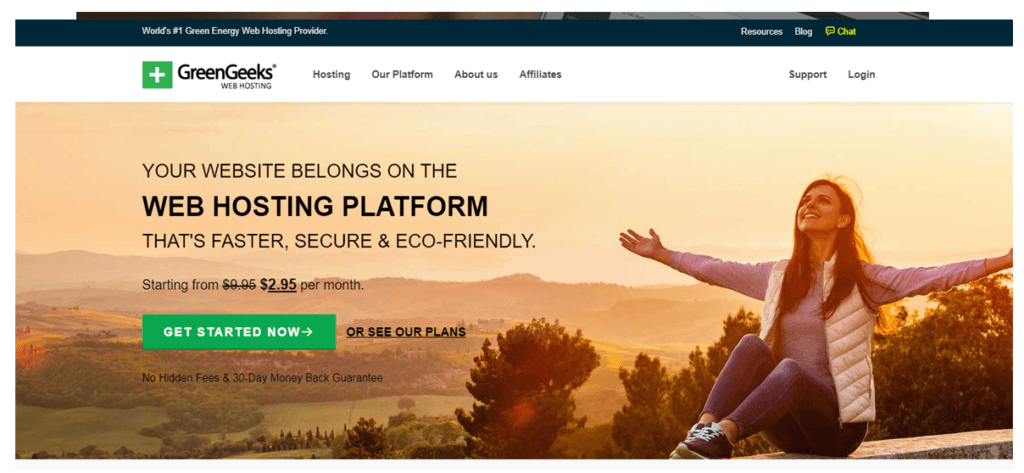The image size is (1024, 473).
Task: Click the GET STARTED NOW text
Action: point(231,332)
